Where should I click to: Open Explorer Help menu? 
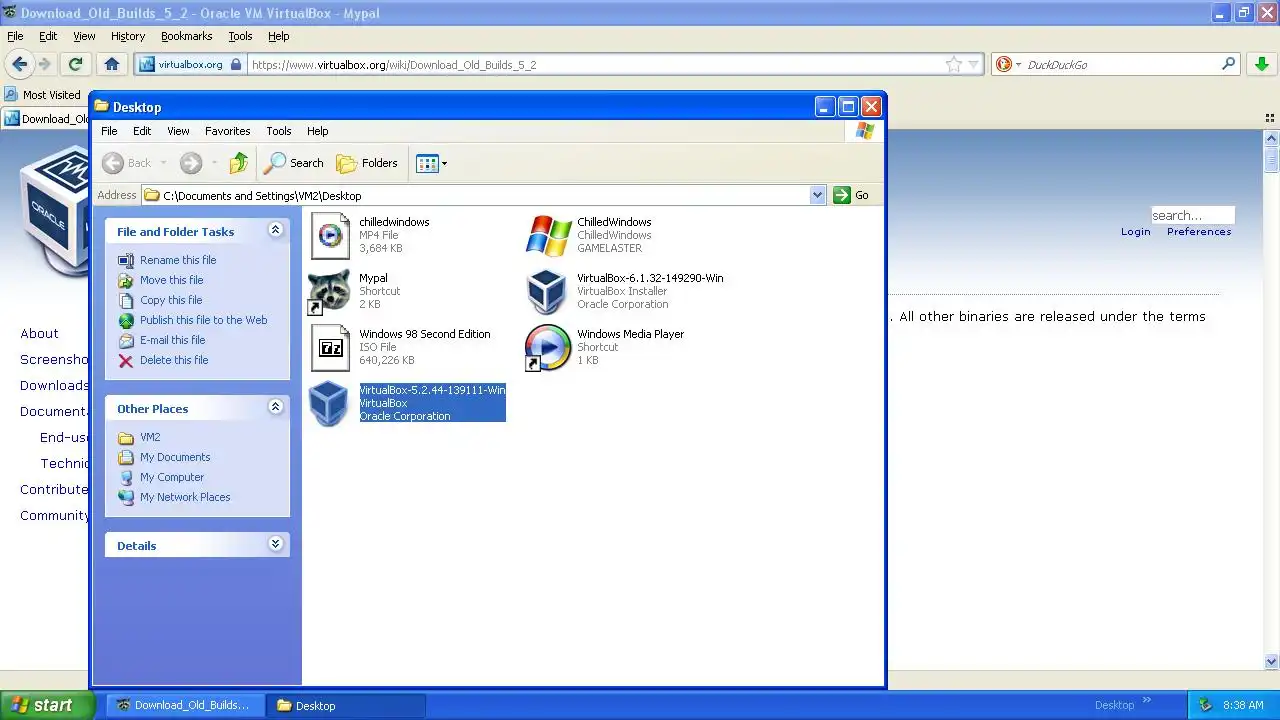tap(317, 131)
